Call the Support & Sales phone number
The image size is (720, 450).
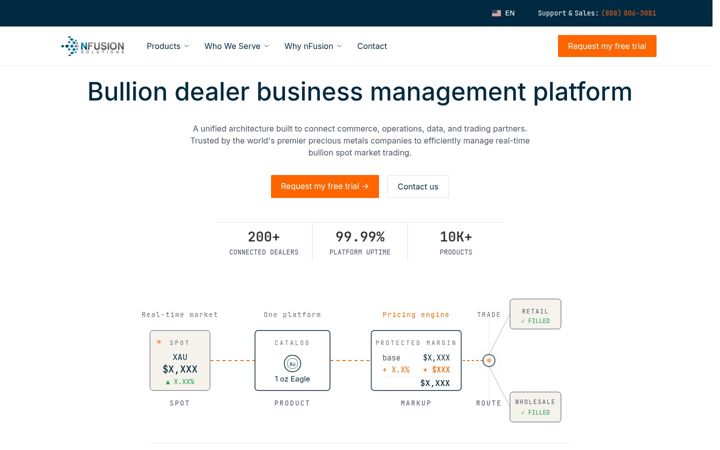click(x=629, y=13)
